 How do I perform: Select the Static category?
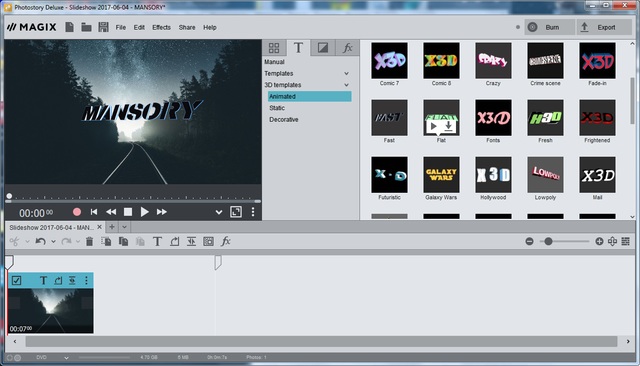click(x=277, y=108)
